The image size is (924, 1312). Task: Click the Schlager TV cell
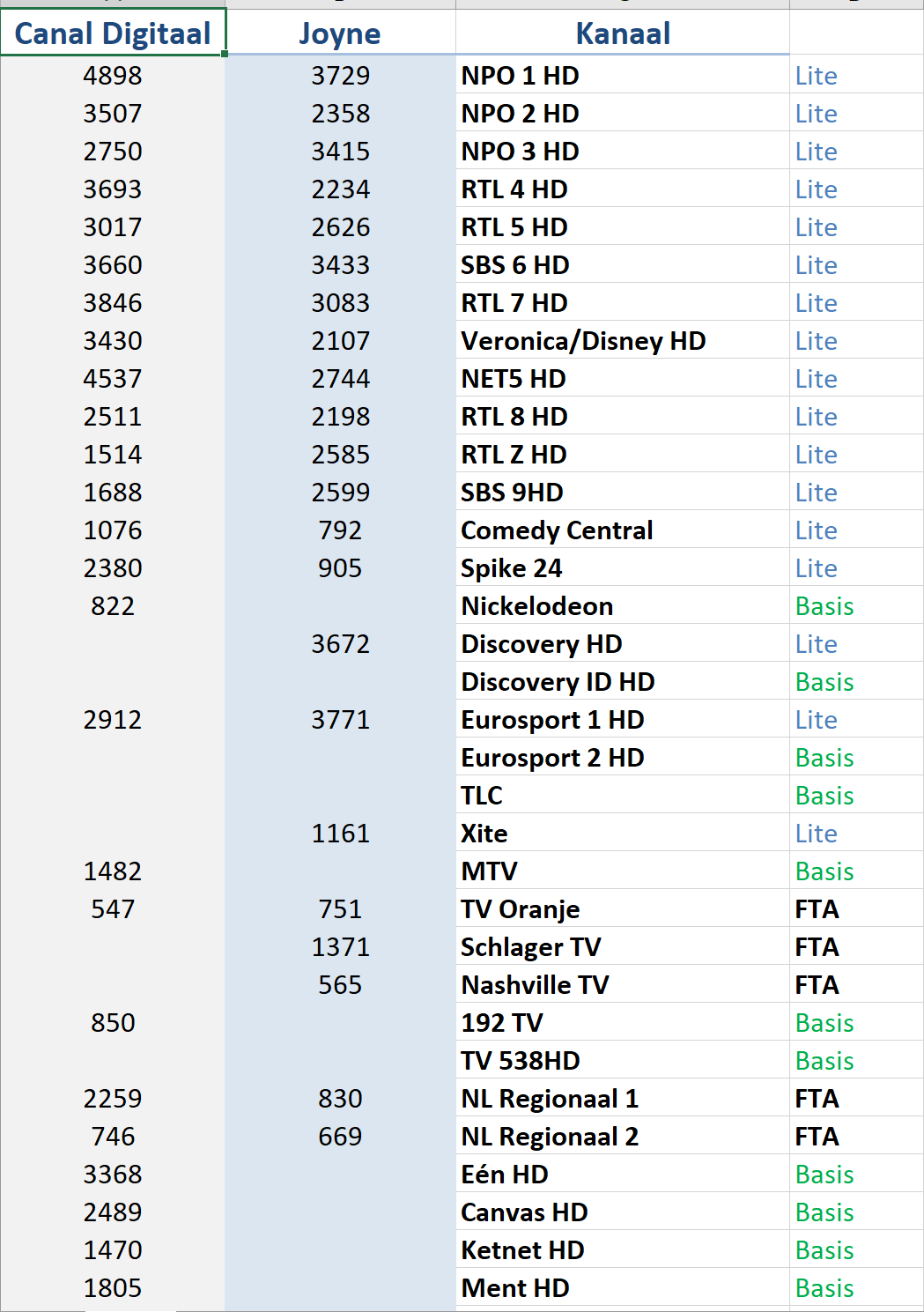point(623,946)
